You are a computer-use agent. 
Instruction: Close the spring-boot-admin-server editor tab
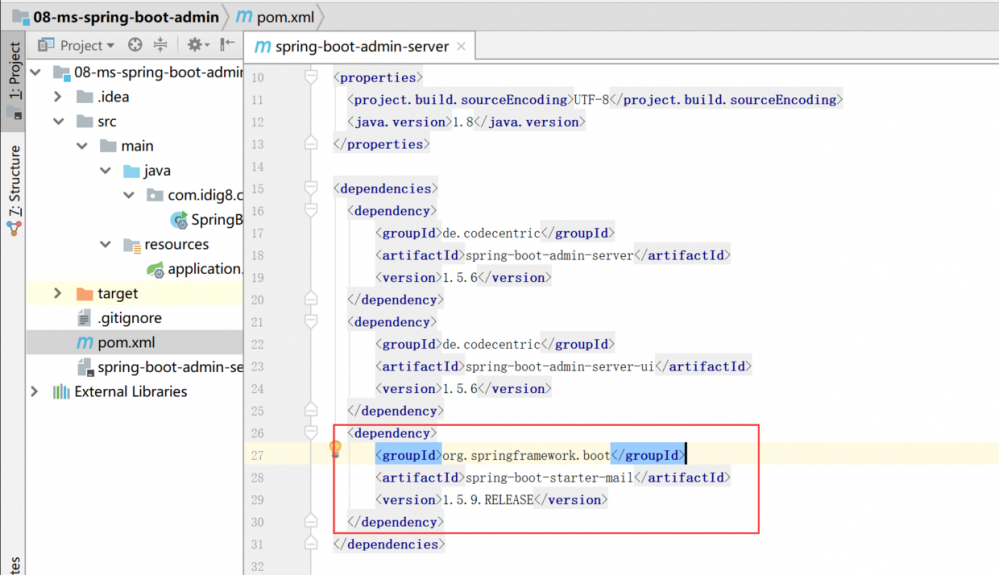click(461, 46)
